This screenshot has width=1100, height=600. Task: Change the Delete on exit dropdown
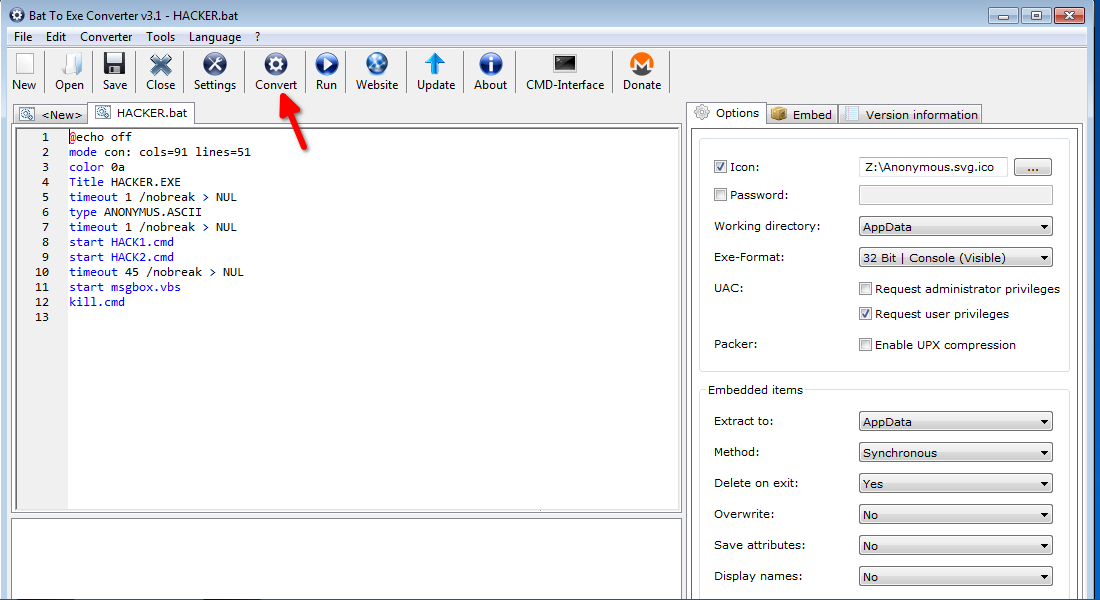(955, 484)
